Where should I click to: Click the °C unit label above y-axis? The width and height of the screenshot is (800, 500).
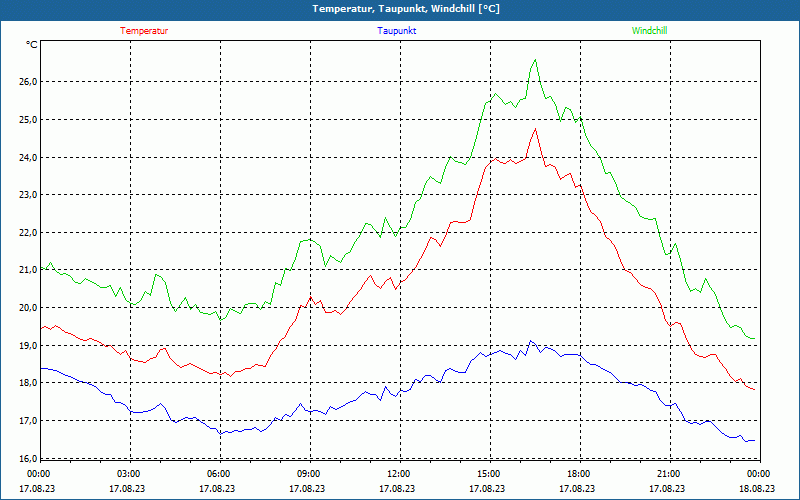point(32,45)
